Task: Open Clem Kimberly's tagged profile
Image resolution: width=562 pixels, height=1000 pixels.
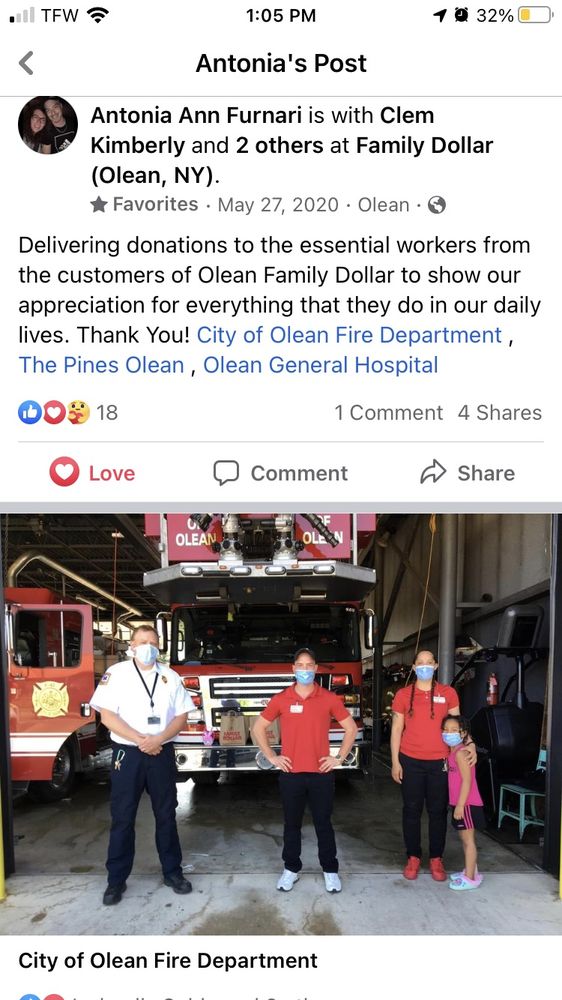Action: (262, 130)
